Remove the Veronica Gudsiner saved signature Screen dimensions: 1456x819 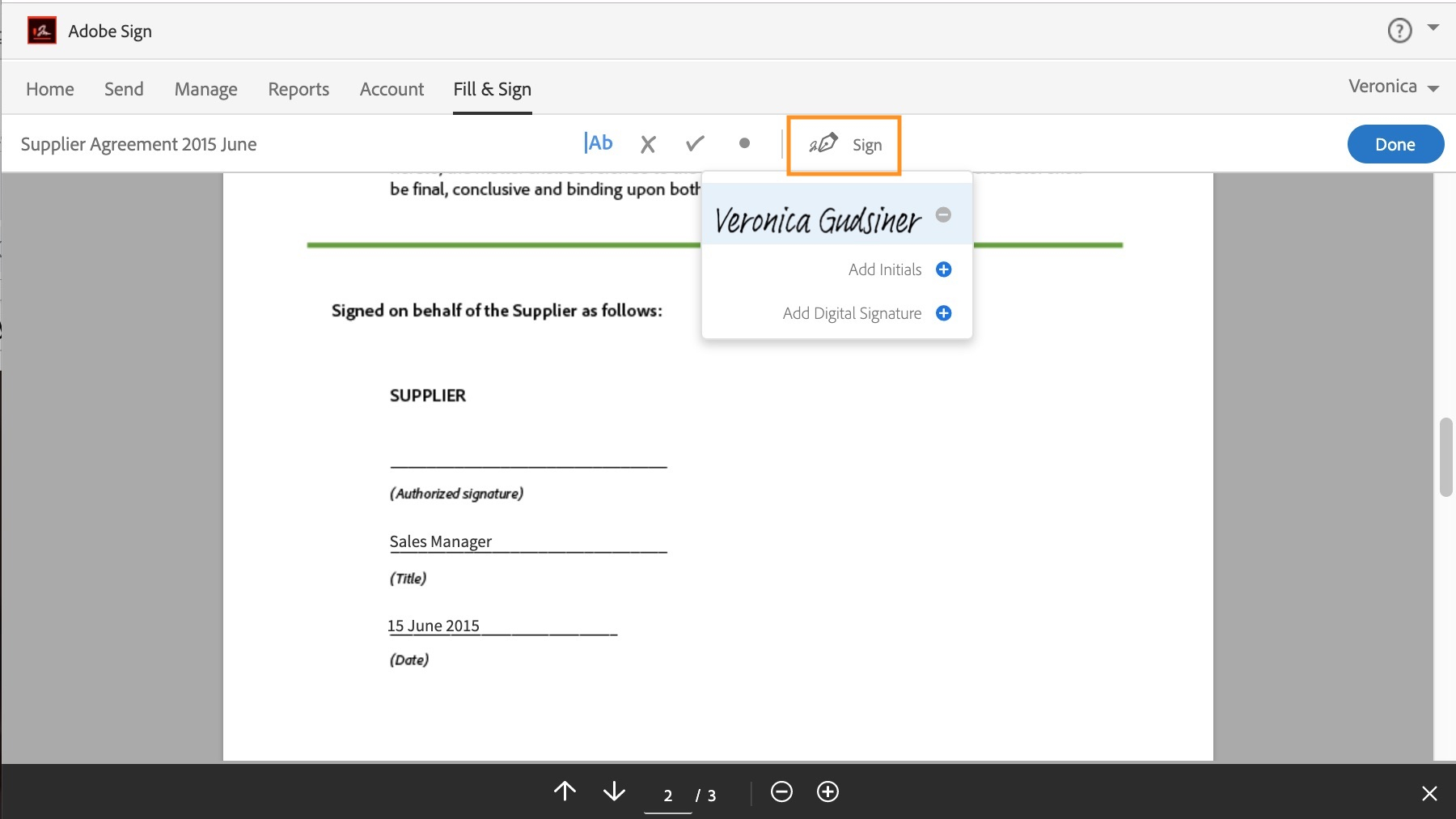pyautogui.click(x=943, y=214)
